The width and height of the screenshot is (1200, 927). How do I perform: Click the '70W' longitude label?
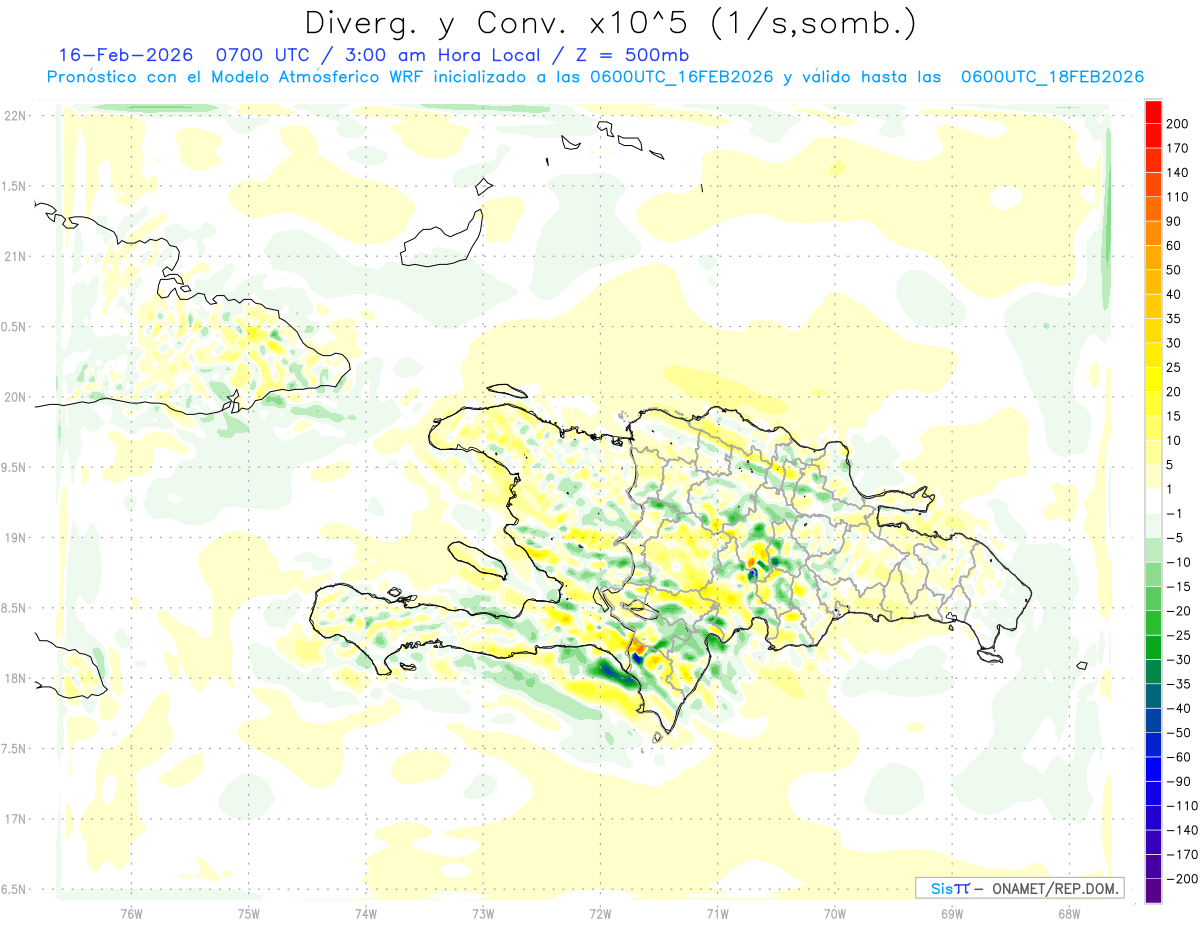pos(835,913)
